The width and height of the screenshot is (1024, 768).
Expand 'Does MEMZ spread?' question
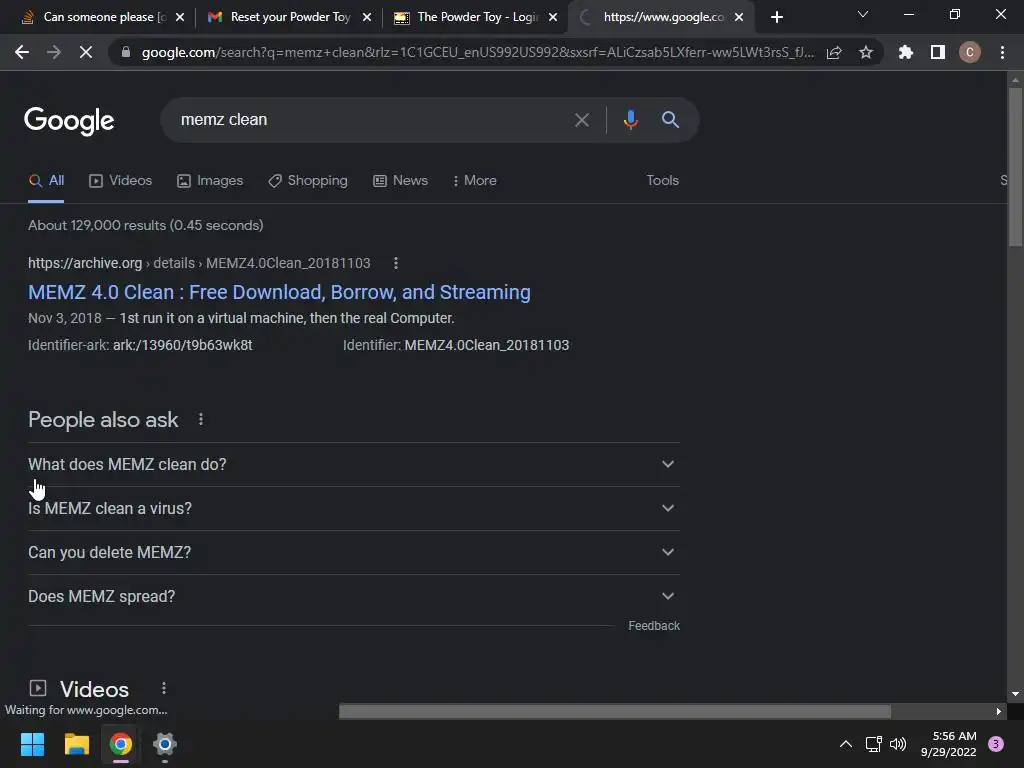pyautogui.click(x=353, y=596)
